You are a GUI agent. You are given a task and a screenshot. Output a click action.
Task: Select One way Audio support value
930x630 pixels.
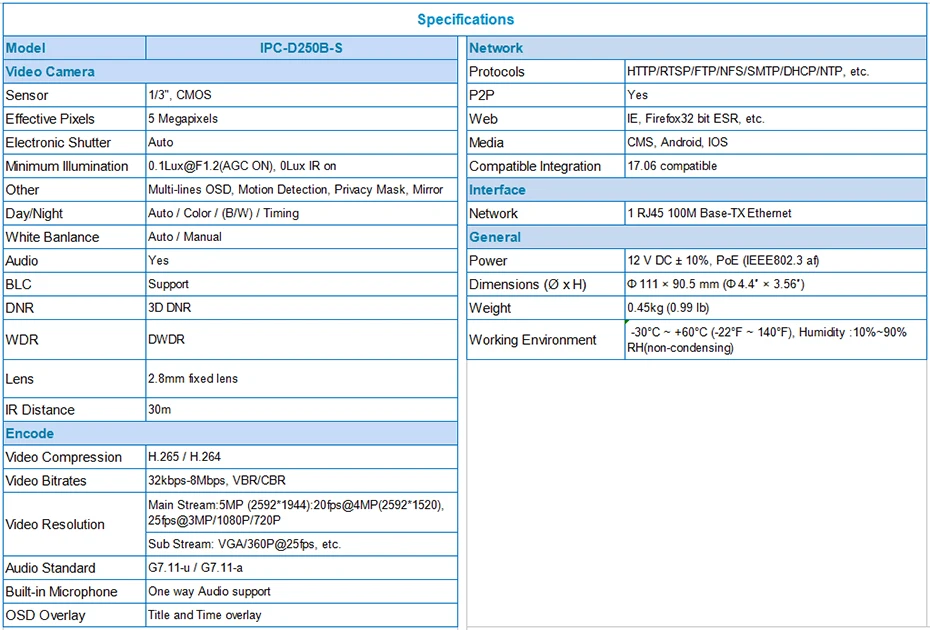tap(209, 591)
